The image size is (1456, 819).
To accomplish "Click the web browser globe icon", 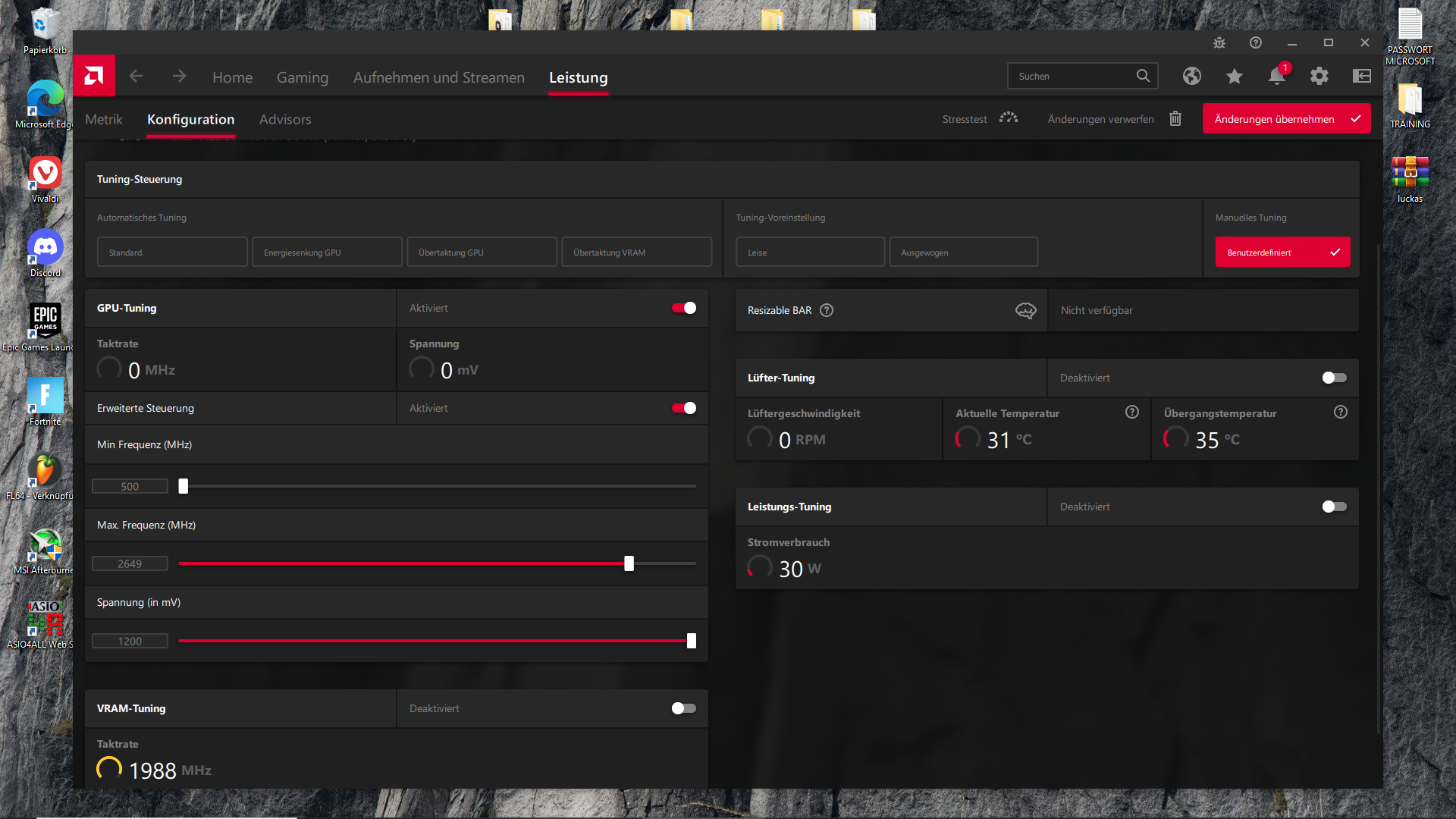I will [x=1192, y=77].
